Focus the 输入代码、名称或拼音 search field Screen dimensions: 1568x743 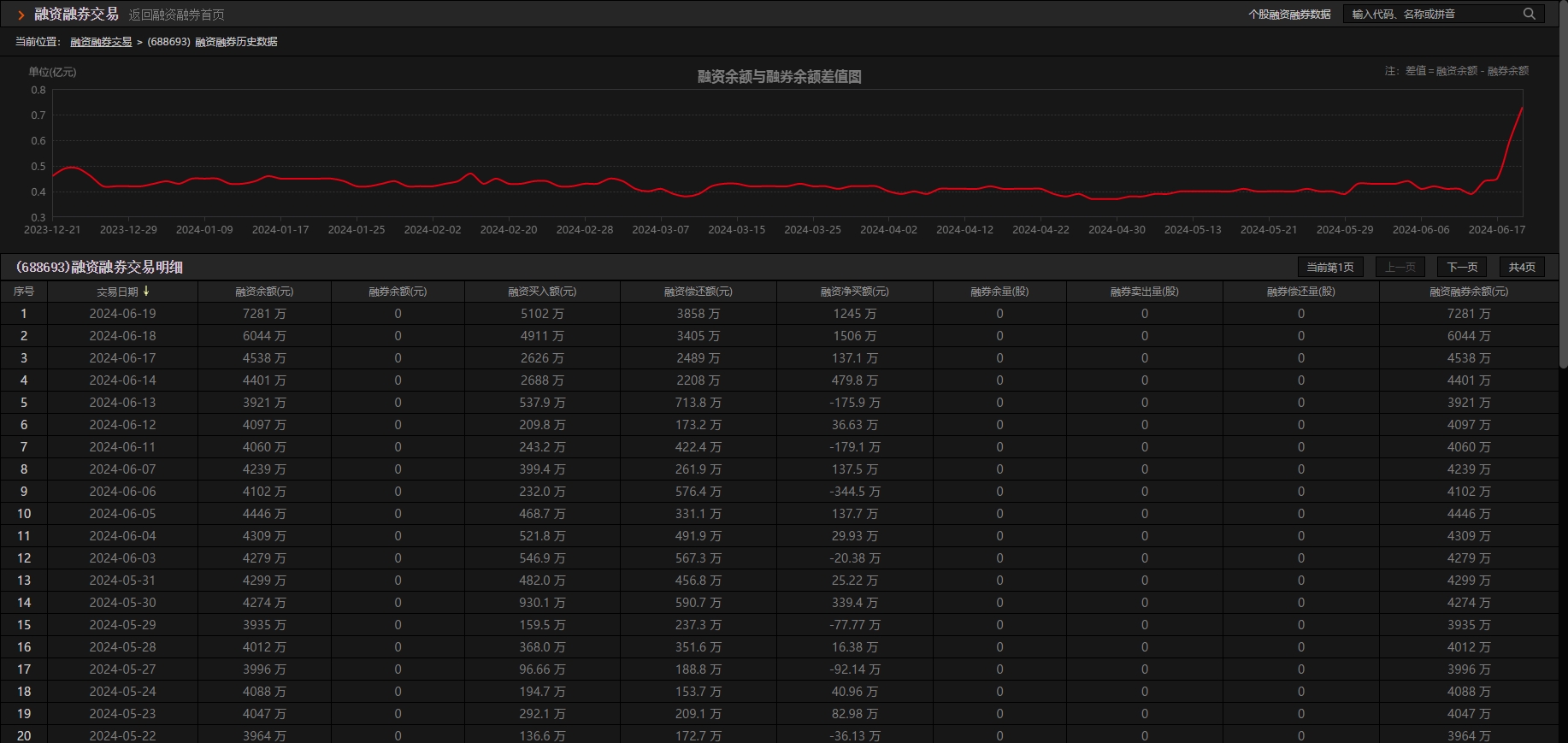[1432, 14]
